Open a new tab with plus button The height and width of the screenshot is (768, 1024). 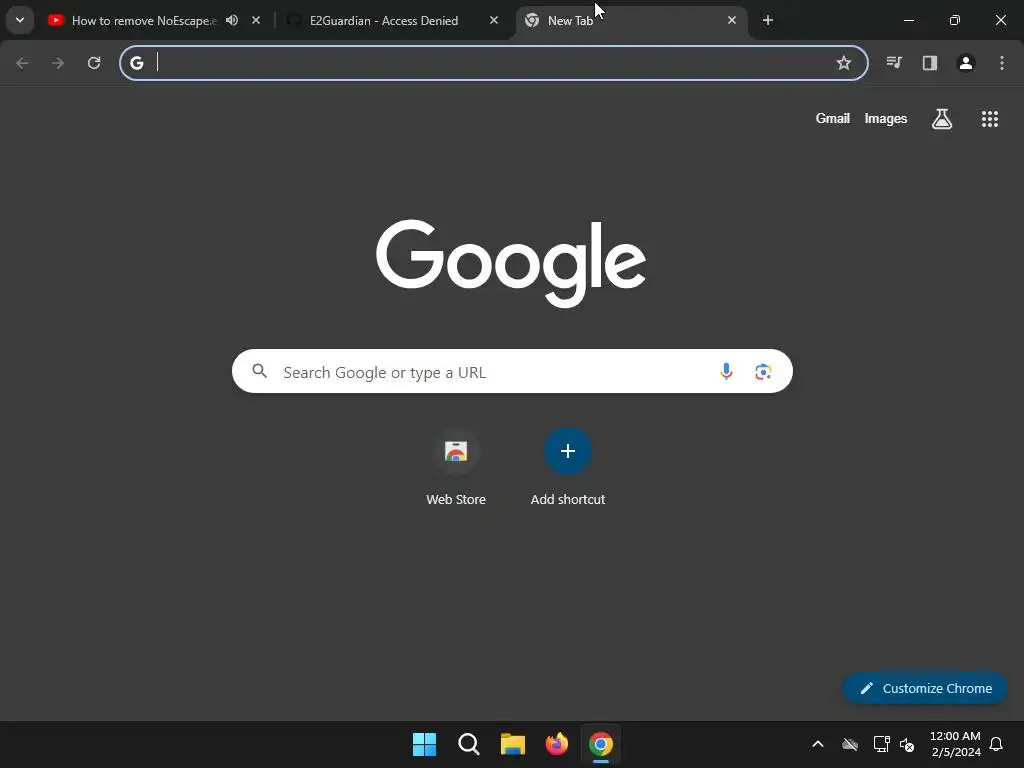pos(768,20)
